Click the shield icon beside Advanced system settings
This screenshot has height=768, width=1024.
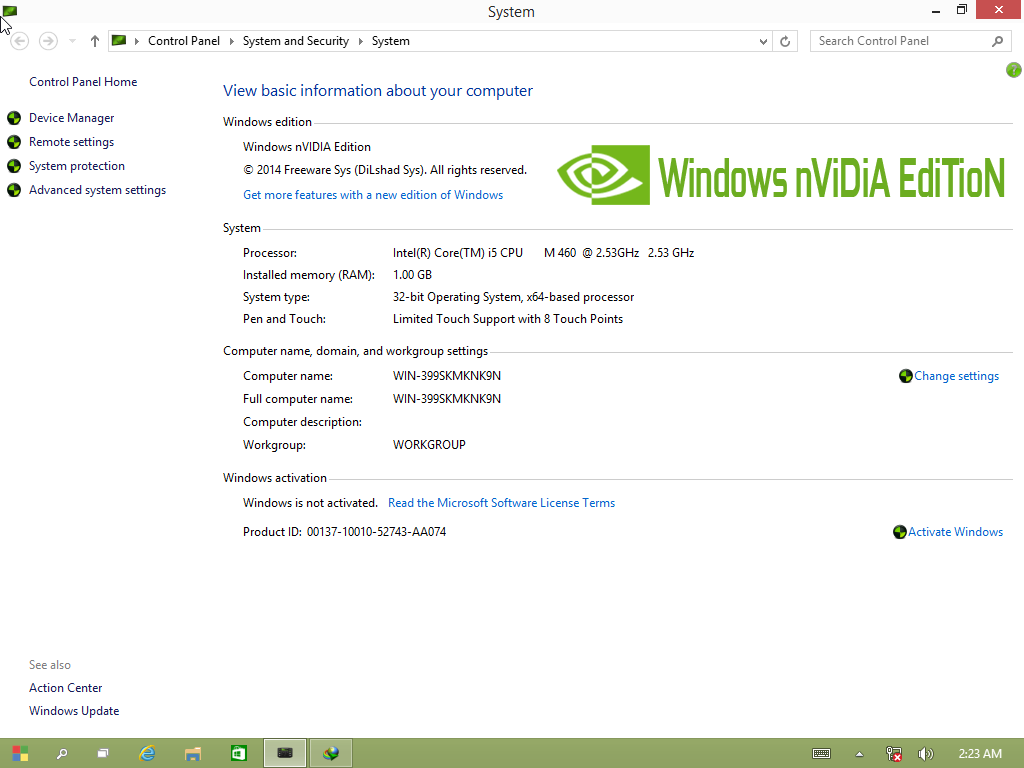(14, 190)
